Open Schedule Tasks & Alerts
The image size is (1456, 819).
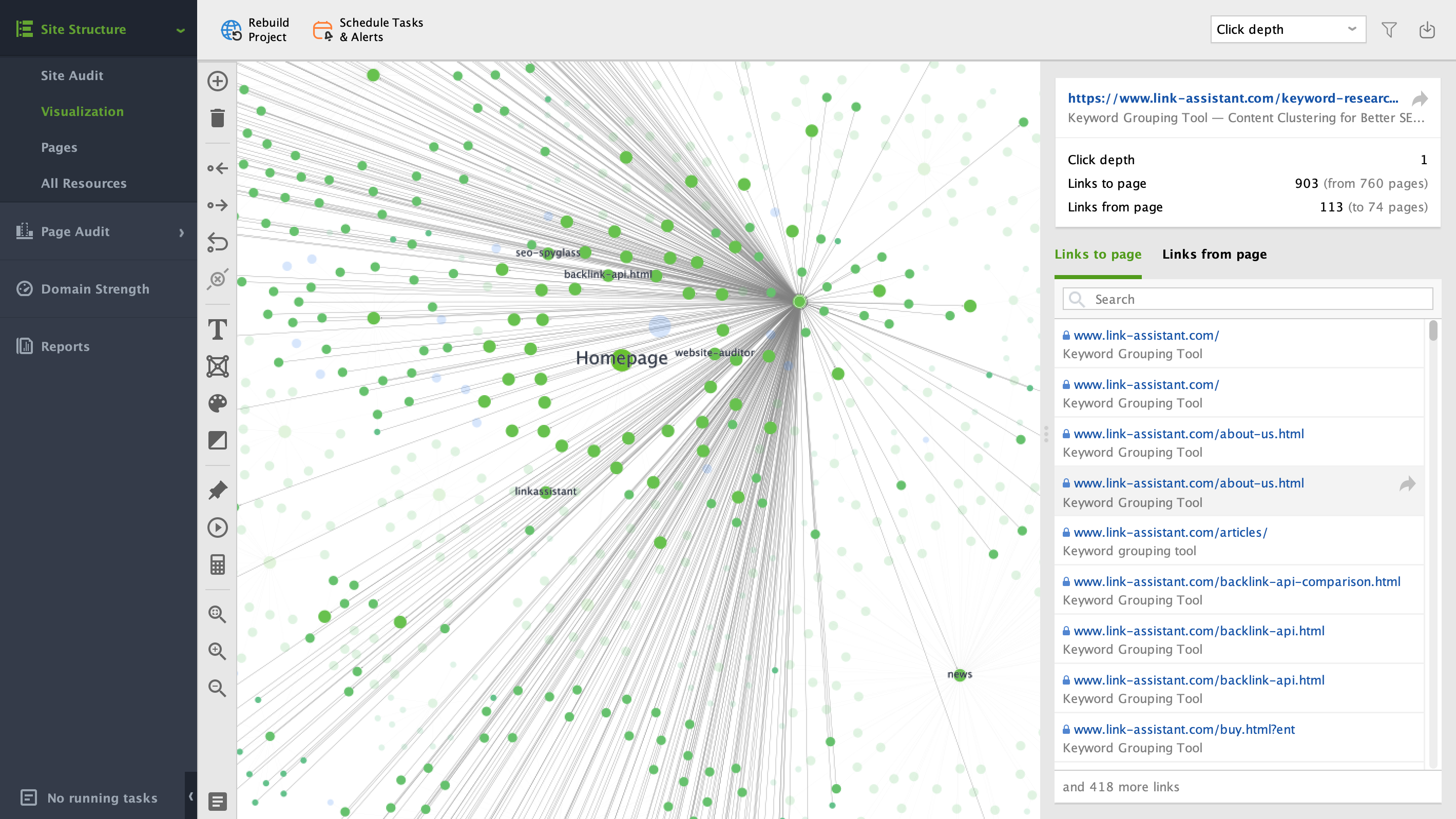click(368, 29)
